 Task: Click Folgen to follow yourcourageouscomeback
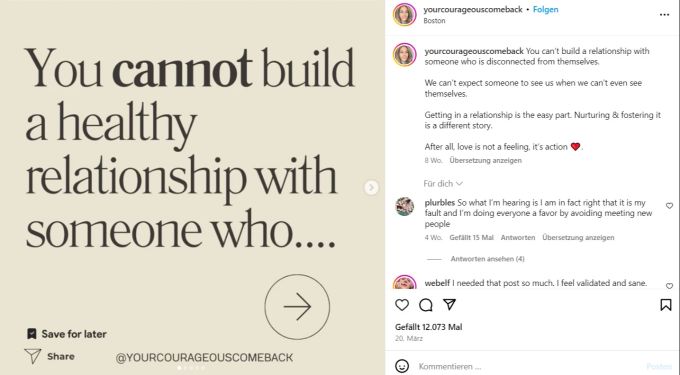tap(546, 10)
